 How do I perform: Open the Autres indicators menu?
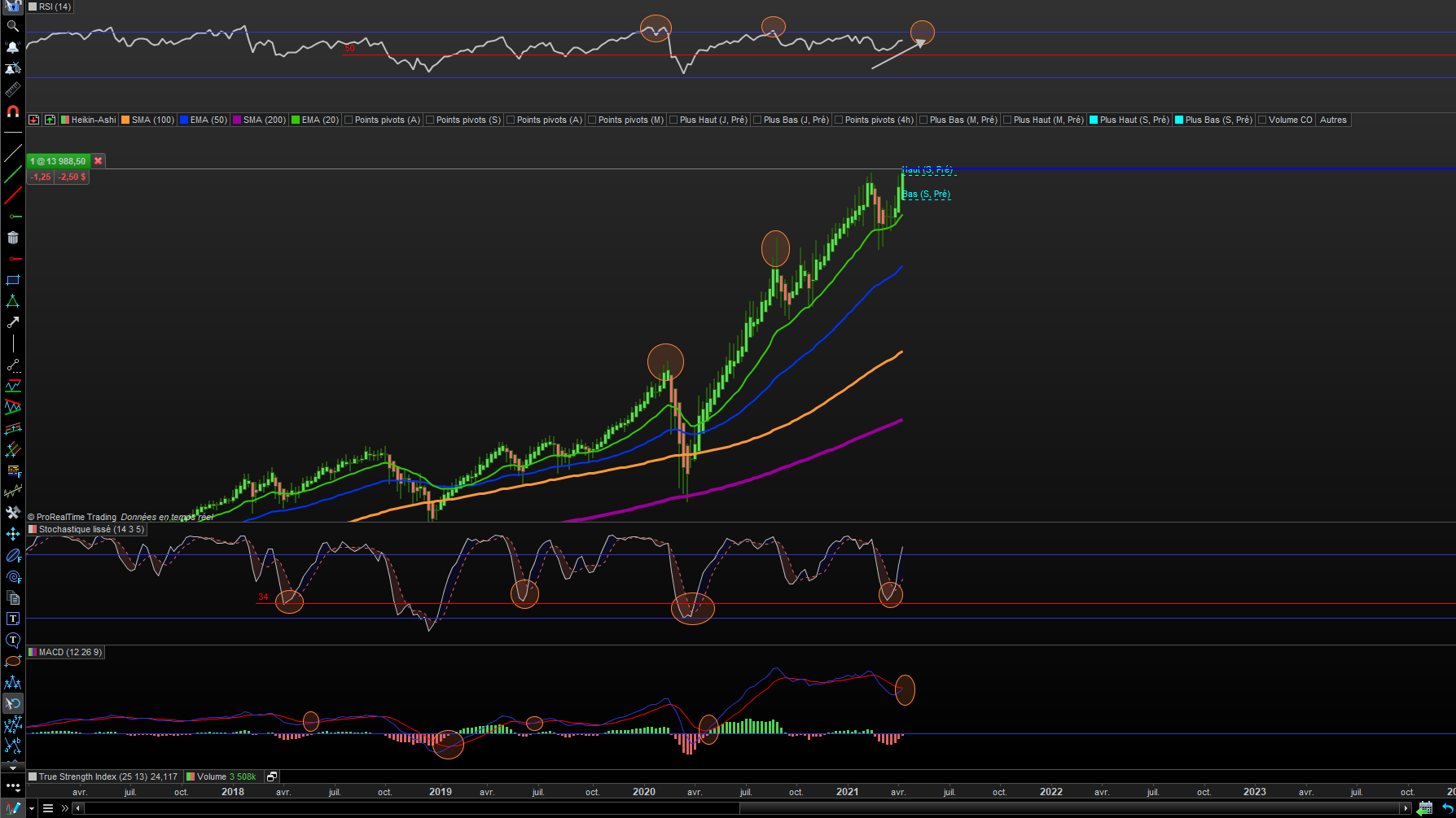(x=1333, y=120)
